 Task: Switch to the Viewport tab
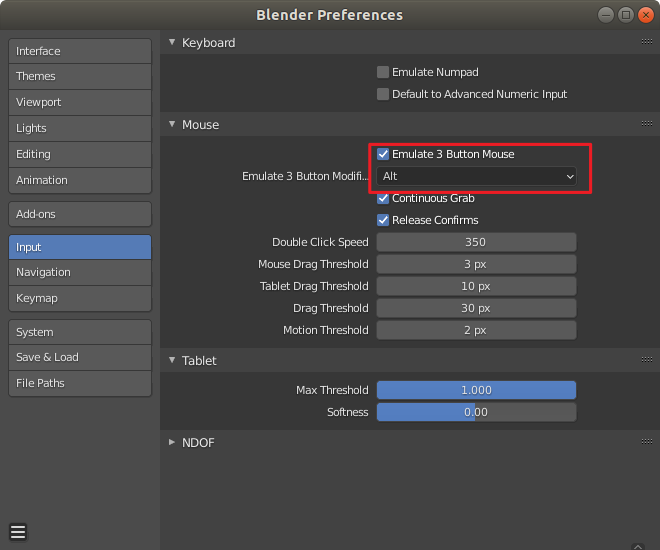pyautogui.click(x=80, y=103)
